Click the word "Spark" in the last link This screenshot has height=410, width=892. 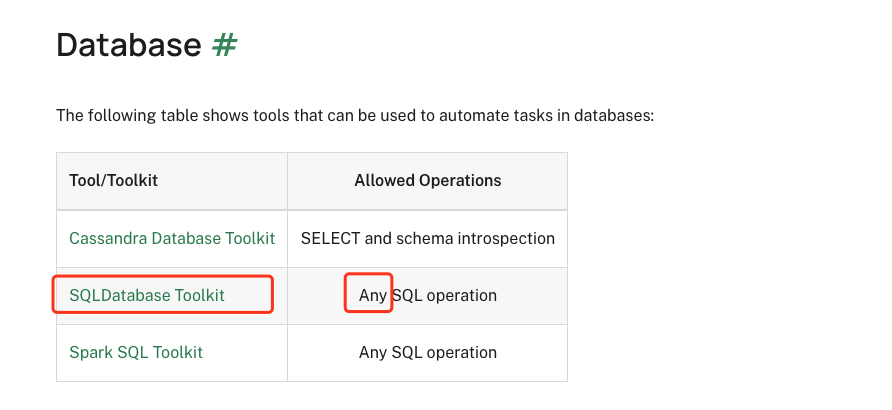[x=90, y=352]
